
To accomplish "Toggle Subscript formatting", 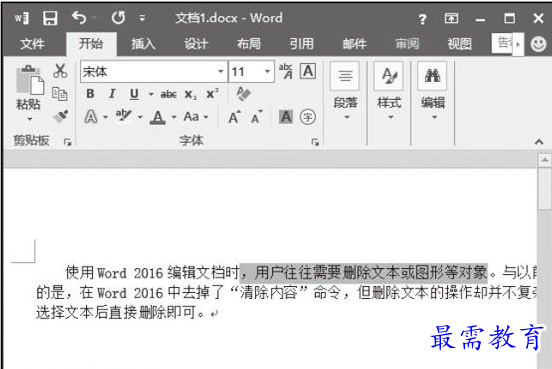I will [190, 94].
